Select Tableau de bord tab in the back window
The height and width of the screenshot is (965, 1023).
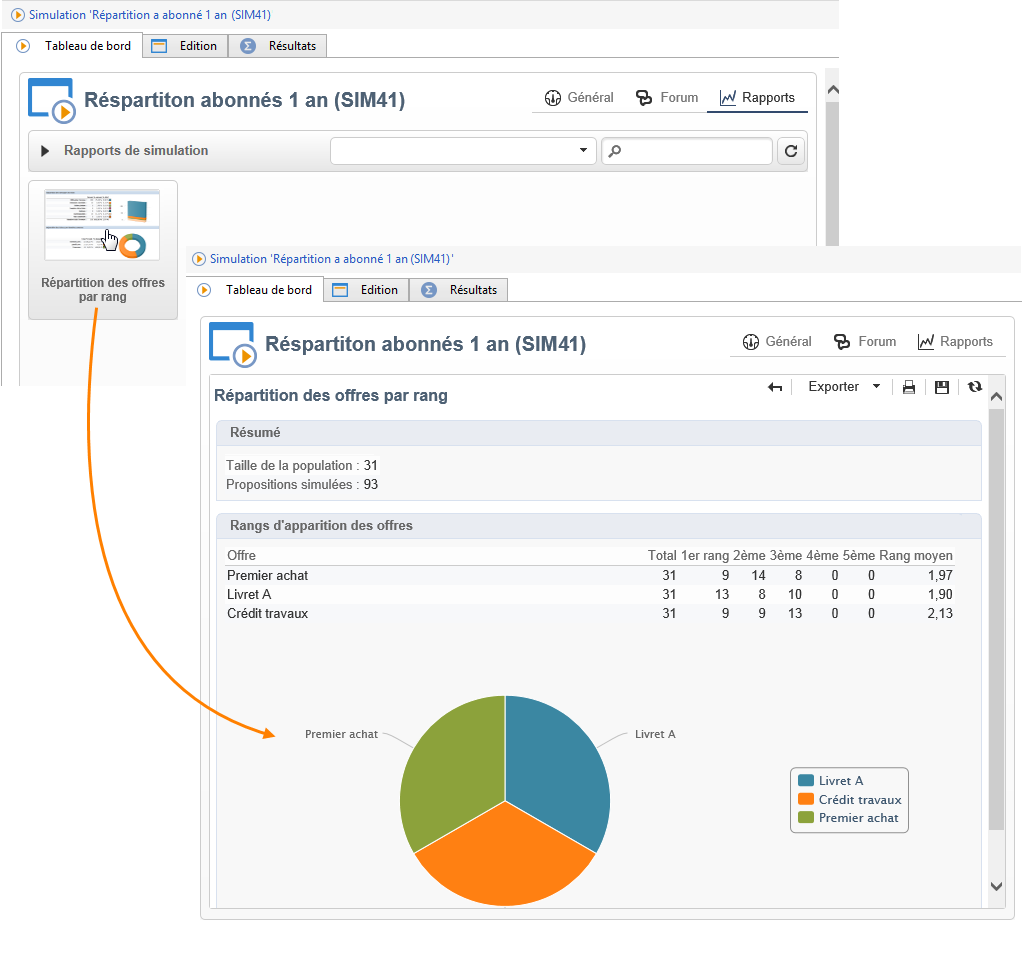[73, 46]
